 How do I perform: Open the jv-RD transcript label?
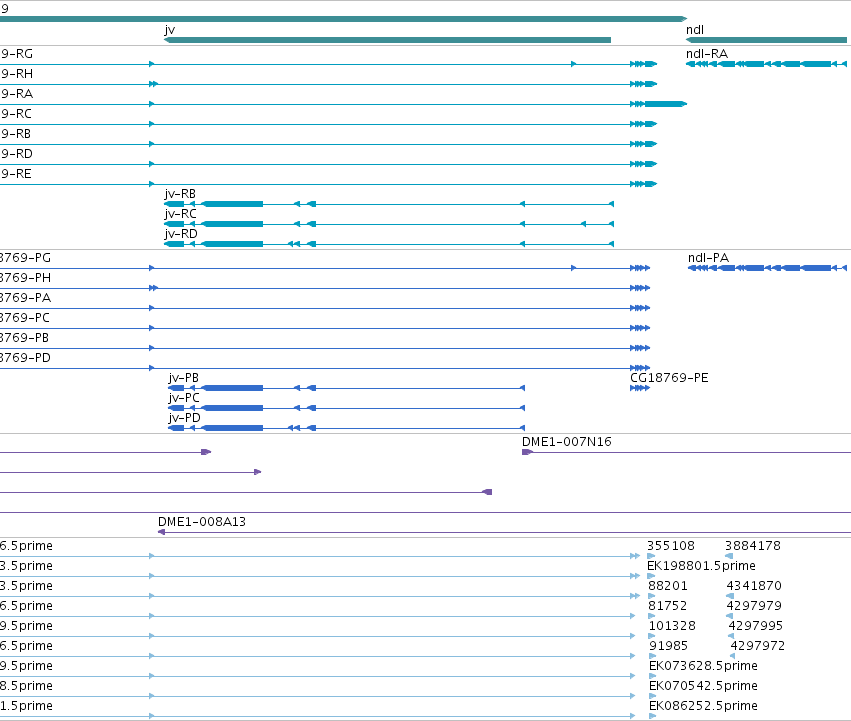(181, 234)
